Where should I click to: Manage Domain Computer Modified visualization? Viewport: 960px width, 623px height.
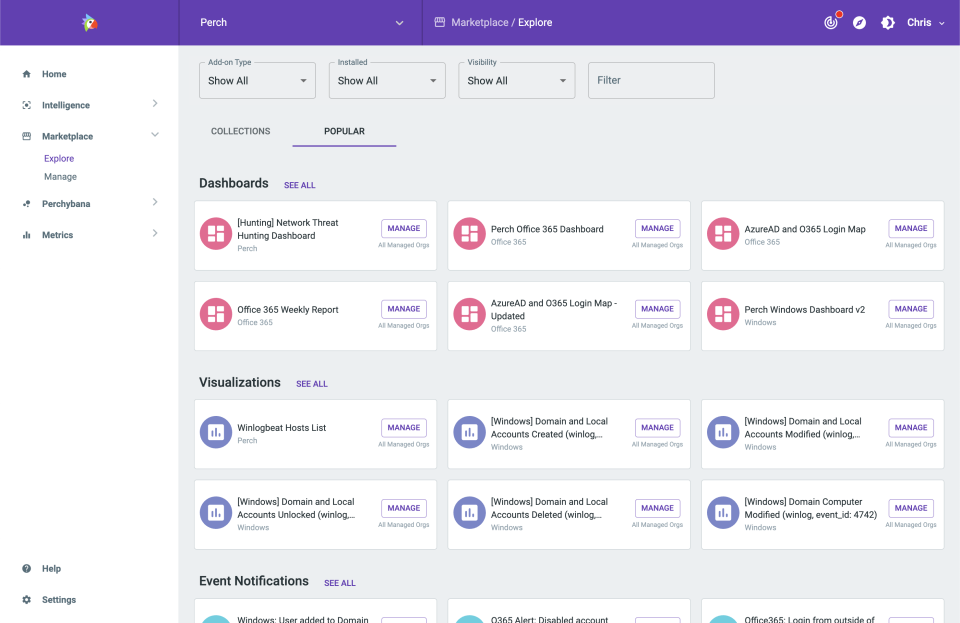[x=911, y=508]
